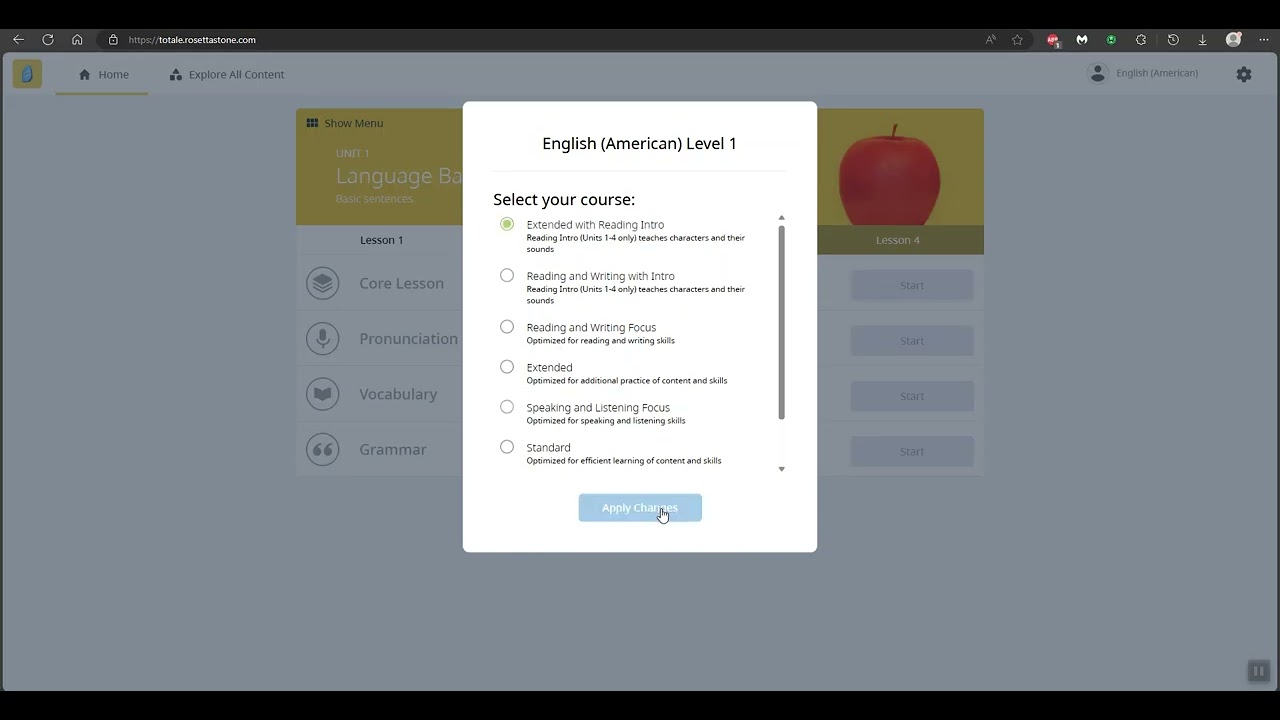Screen dimensions: 1280x720
Task: Reload the page with refresh icon
Action: 47,40
